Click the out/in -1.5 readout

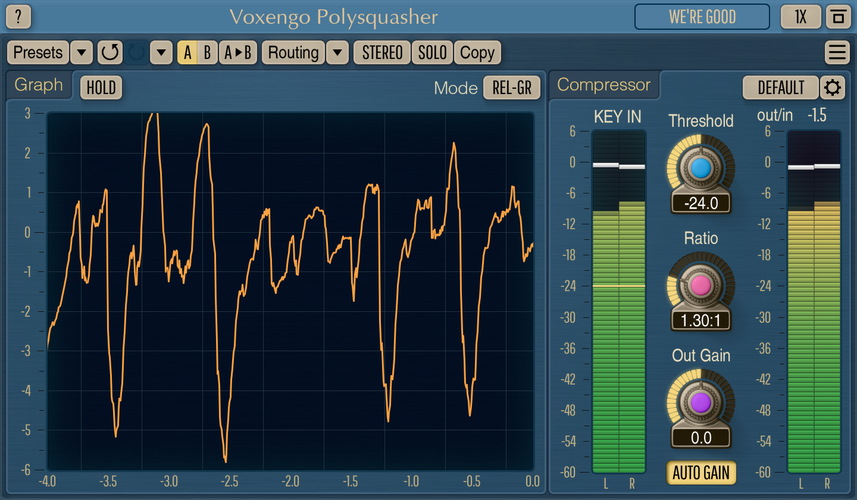(x=792, y=115)
